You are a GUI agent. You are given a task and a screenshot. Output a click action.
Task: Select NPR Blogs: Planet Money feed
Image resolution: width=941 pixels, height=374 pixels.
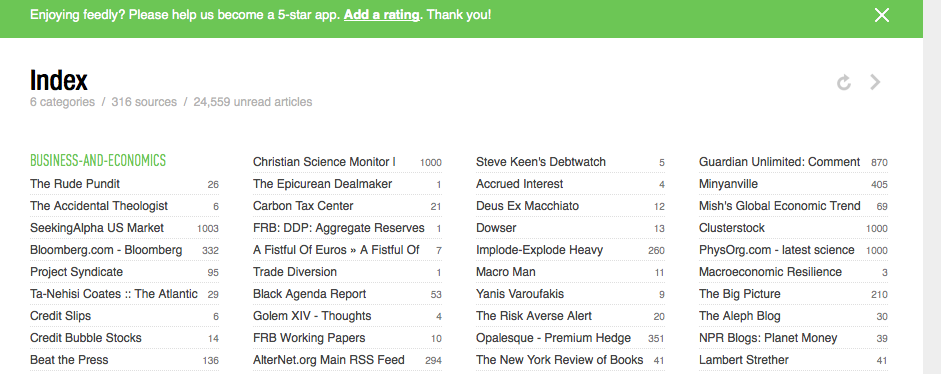tap(793, 338)
